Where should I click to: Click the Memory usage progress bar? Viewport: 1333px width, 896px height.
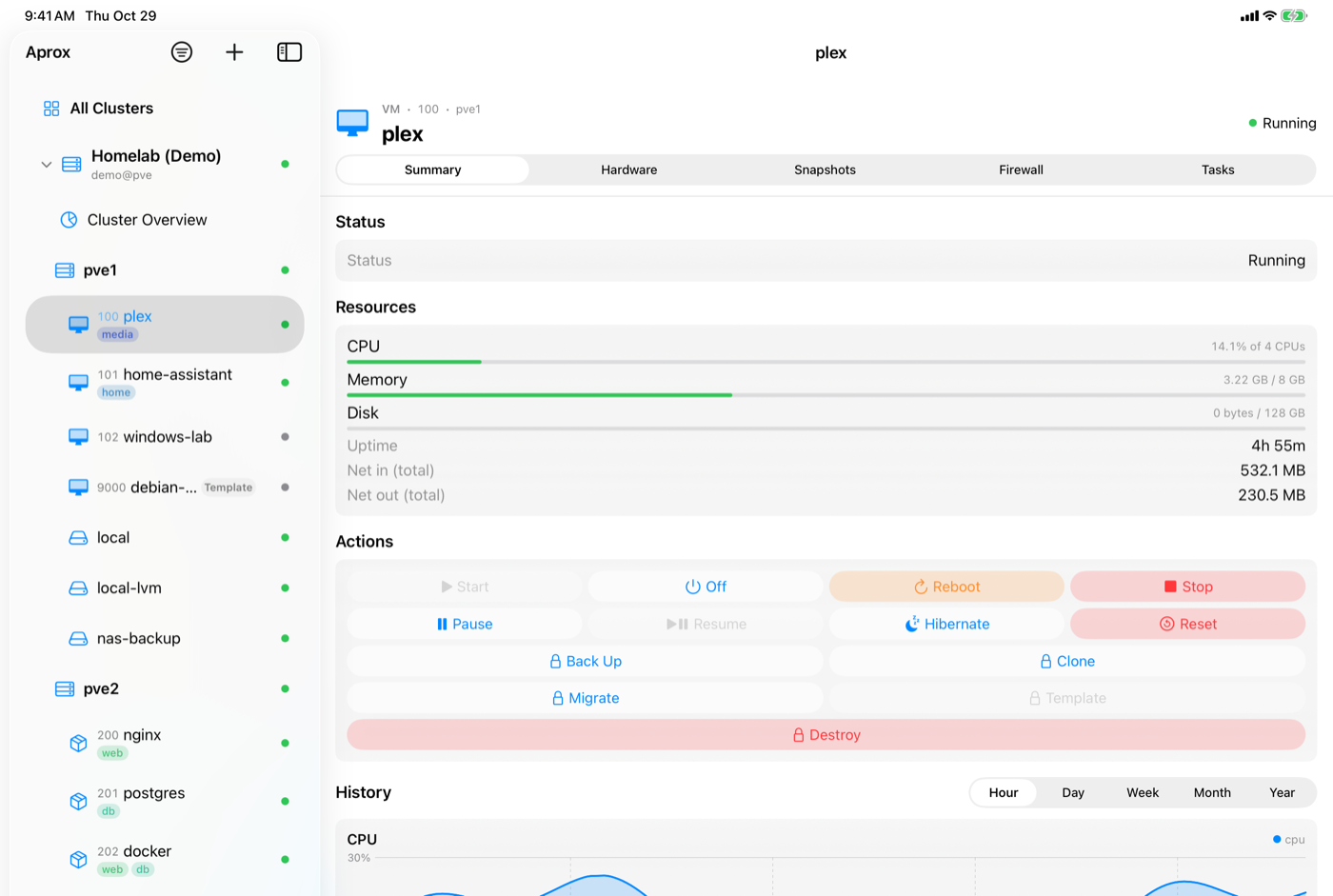pyautogui.click(x=826, y=395)
